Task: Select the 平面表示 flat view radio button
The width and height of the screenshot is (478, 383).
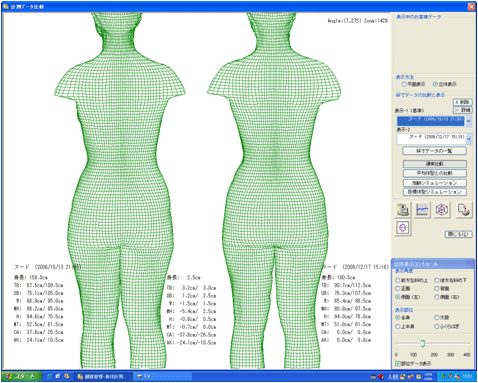Action: [x=404, y=84]
